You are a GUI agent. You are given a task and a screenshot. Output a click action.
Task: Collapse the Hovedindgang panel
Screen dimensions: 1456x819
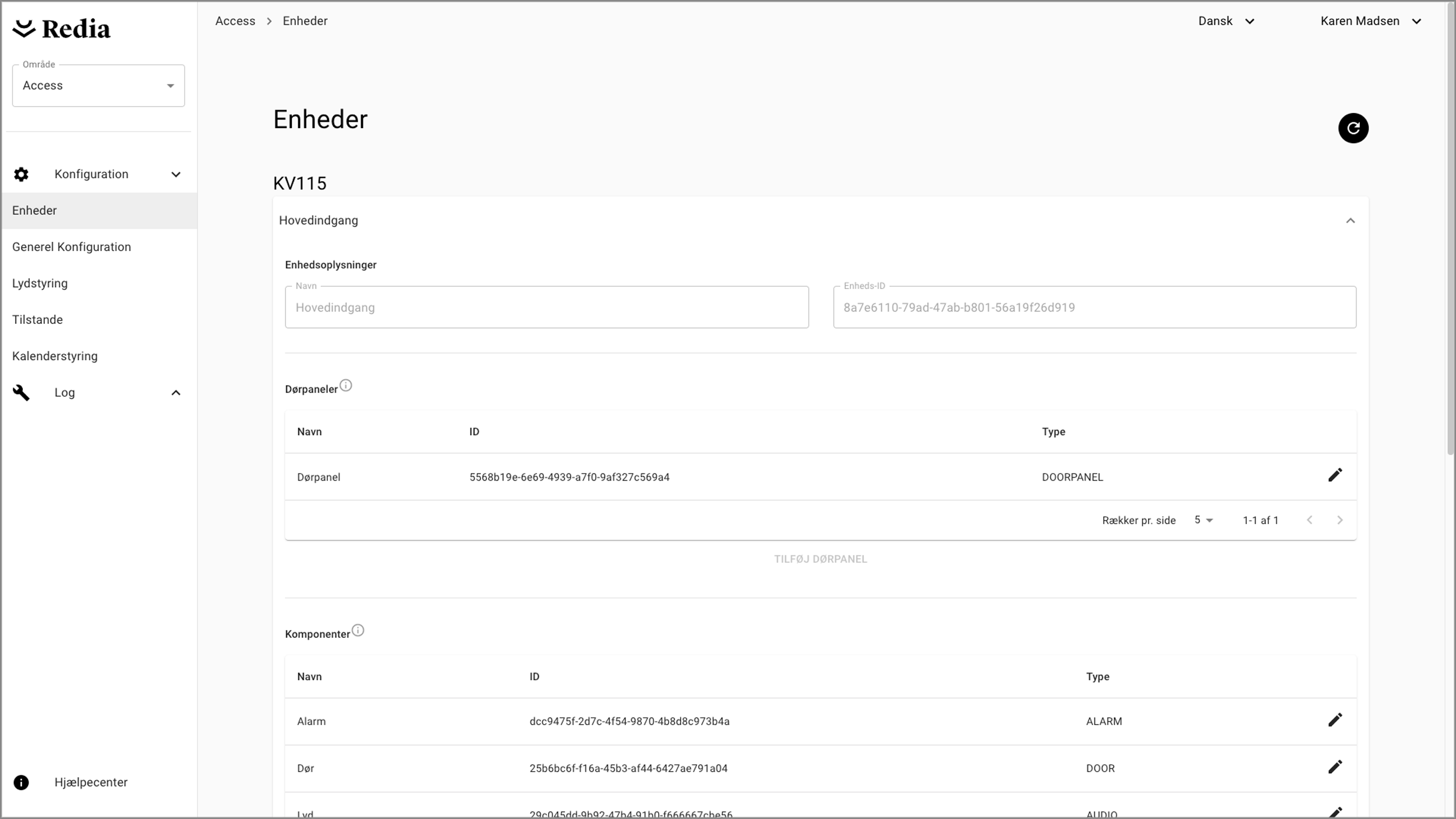pyautogui.click(x=1349, y=221)
